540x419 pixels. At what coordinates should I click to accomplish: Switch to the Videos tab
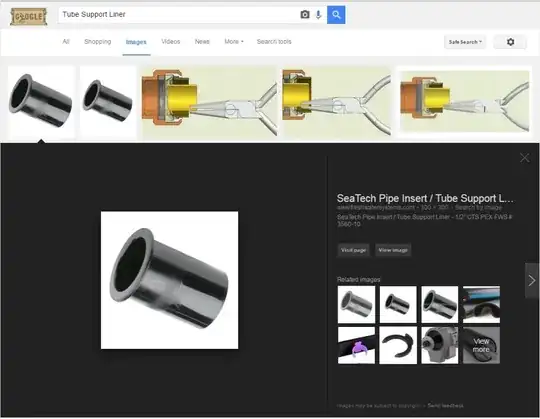pos(171,42)
